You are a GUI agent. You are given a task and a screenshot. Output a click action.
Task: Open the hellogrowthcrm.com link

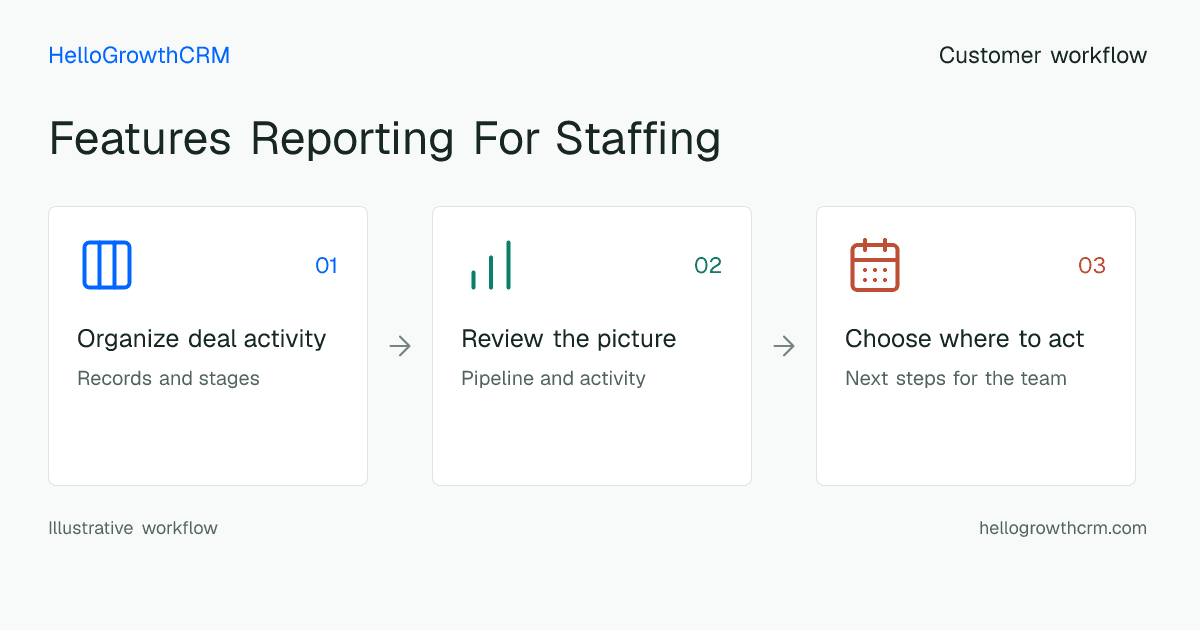(1063, 528)
